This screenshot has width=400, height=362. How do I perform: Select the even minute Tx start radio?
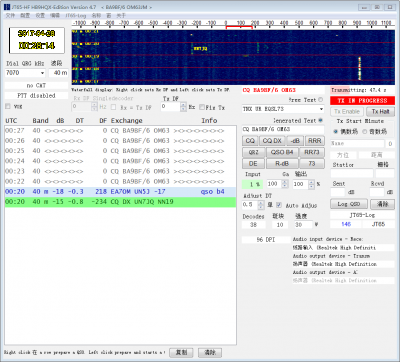pos(335,132)
